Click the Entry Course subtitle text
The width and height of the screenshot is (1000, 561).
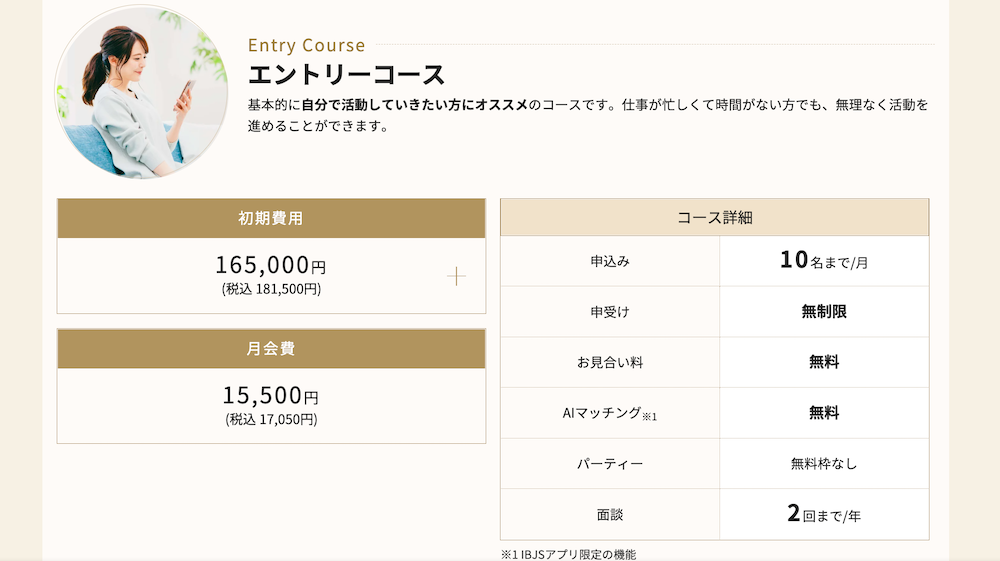pyautogui.click(x=306, y=45)
